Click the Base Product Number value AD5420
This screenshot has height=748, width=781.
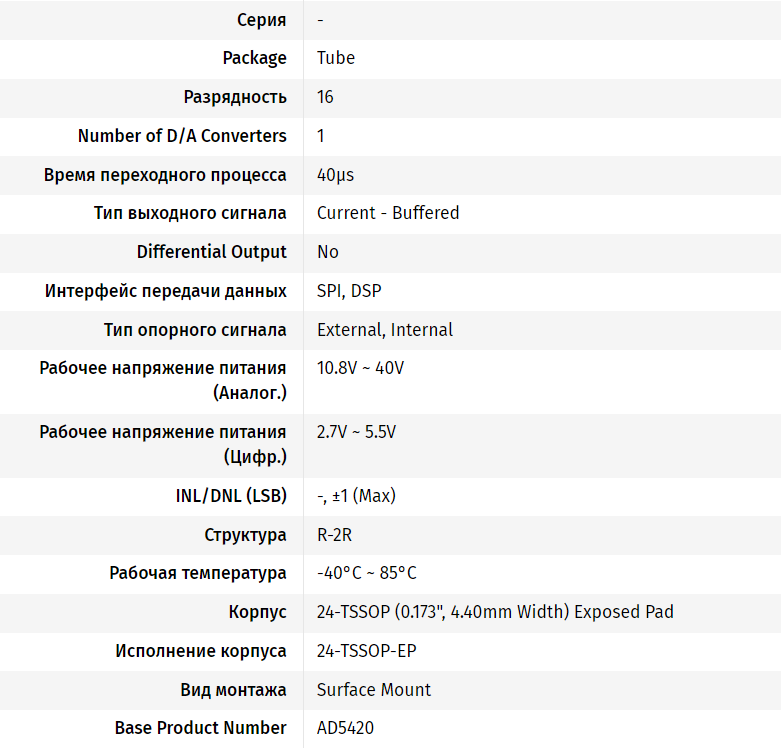(x=345, y=728)
